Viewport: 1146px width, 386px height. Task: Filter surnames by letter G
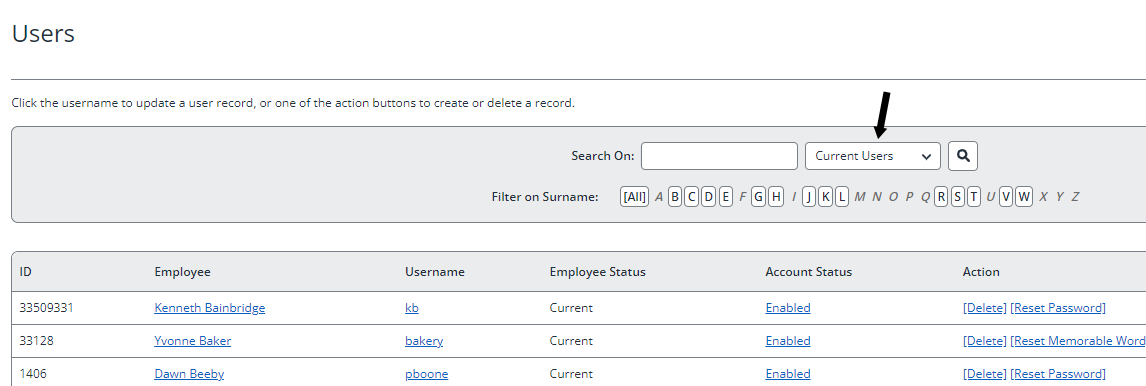(758, 197)
